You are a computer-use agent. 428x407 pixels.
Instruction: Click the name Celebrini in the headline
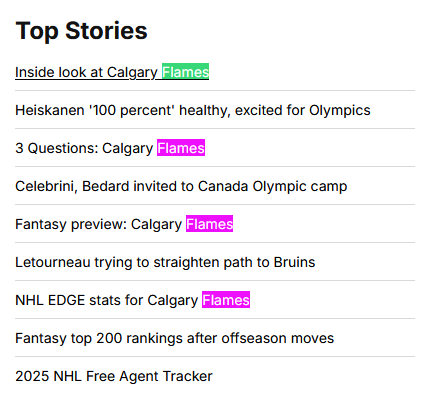click(x=46, y=186)
